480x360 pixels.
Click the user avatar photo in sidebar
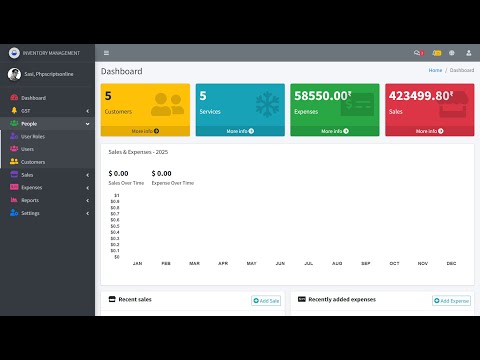(14, 74)
